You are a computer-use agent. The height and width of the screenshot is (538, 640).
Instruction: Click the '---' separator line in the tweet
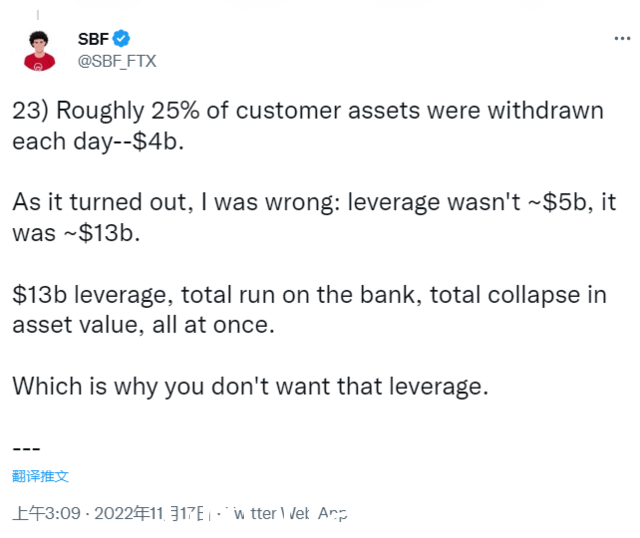click(x=26, y=449)
